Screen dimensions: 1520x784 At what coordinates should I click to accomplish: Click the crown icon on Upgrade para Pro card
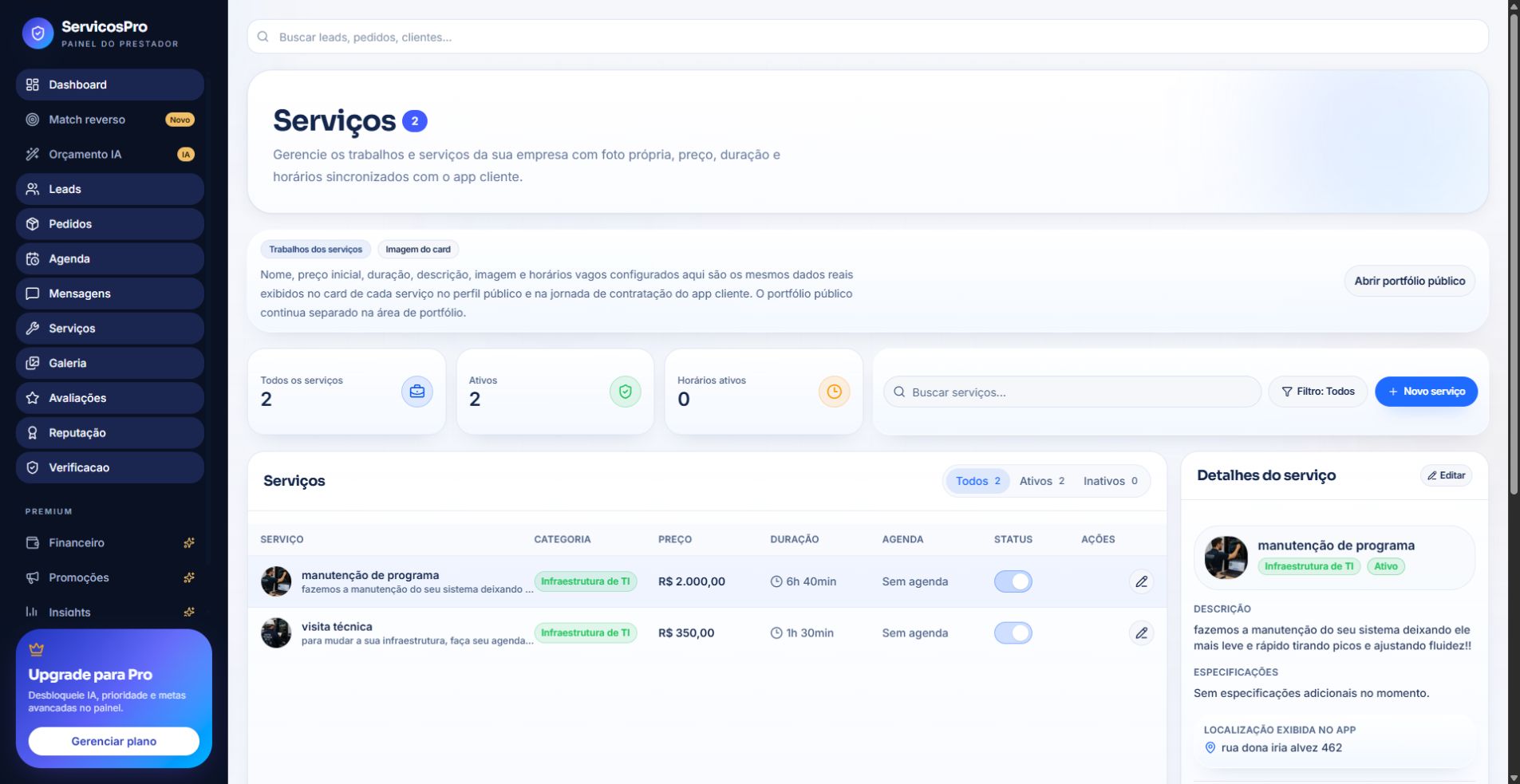(37, 649)
